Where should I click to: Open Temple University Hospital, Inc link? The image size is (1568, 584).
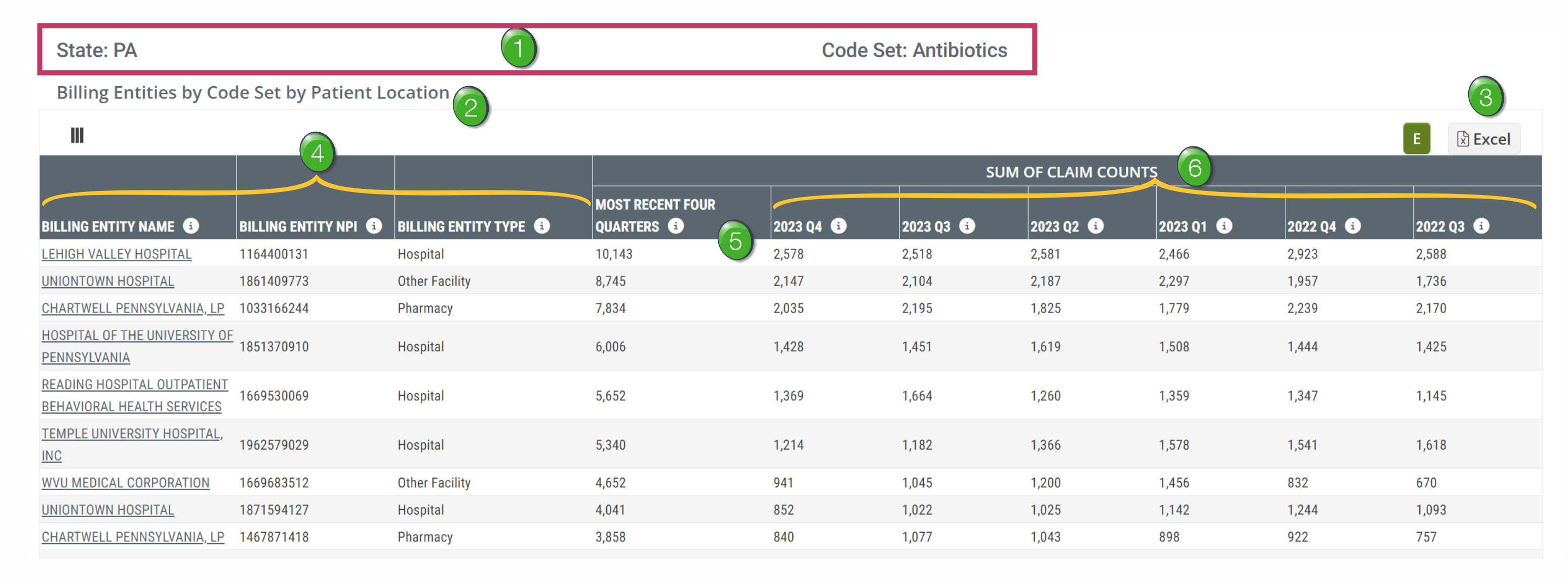[132, 434]
